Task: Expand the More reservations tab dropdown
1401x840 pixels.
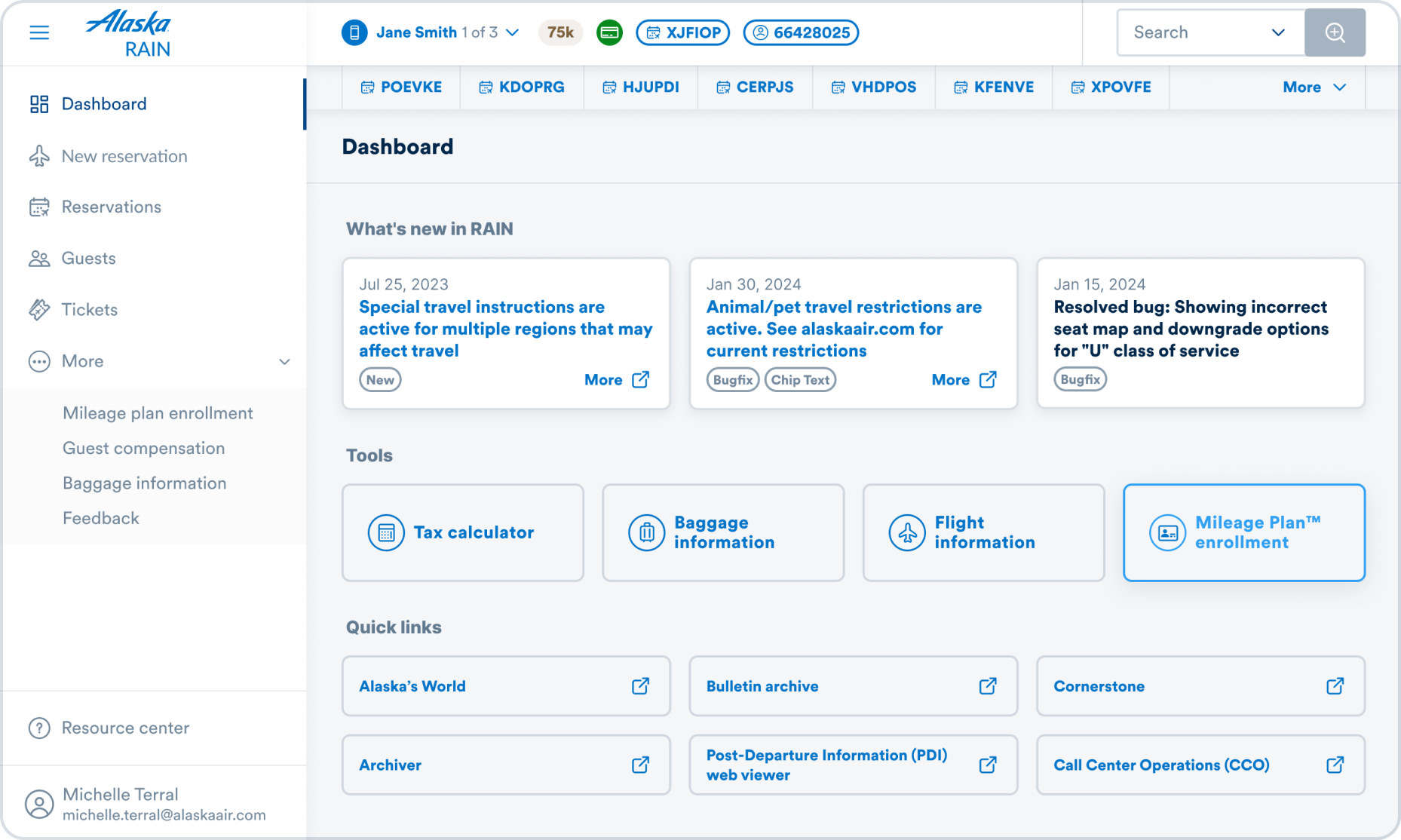Action: pyautogui.click(x=1314, y=87)
